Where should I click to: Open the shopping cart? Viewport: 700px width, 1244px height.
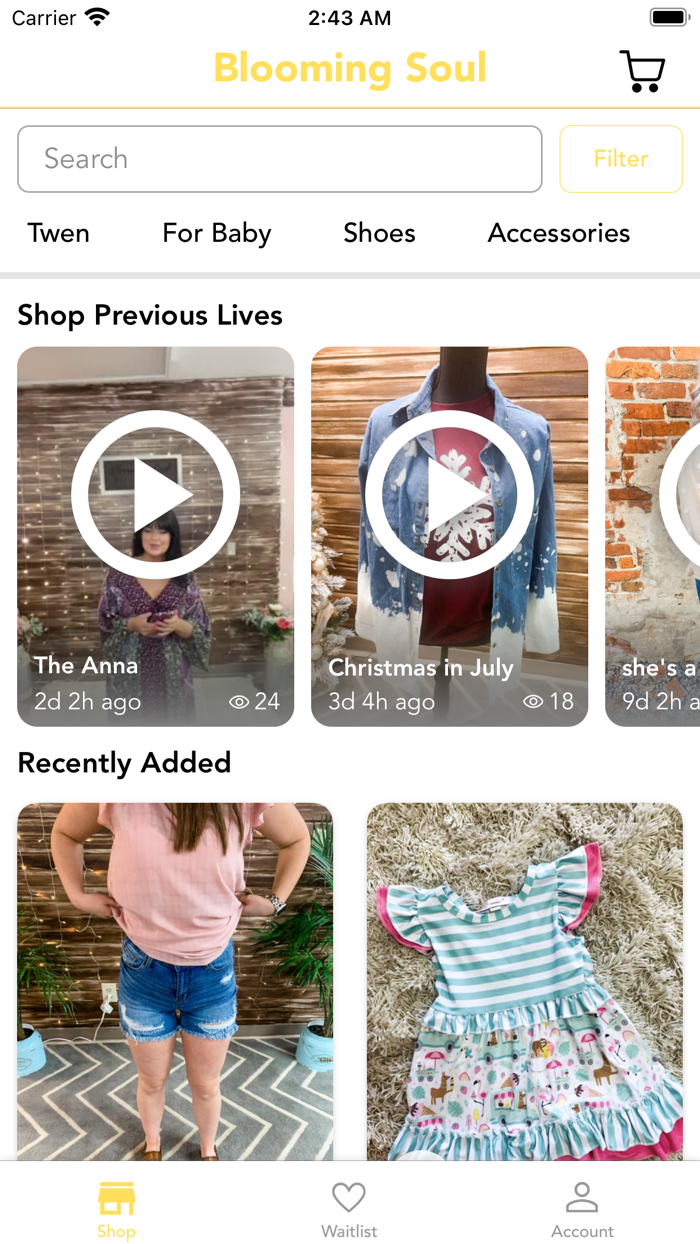642,71
